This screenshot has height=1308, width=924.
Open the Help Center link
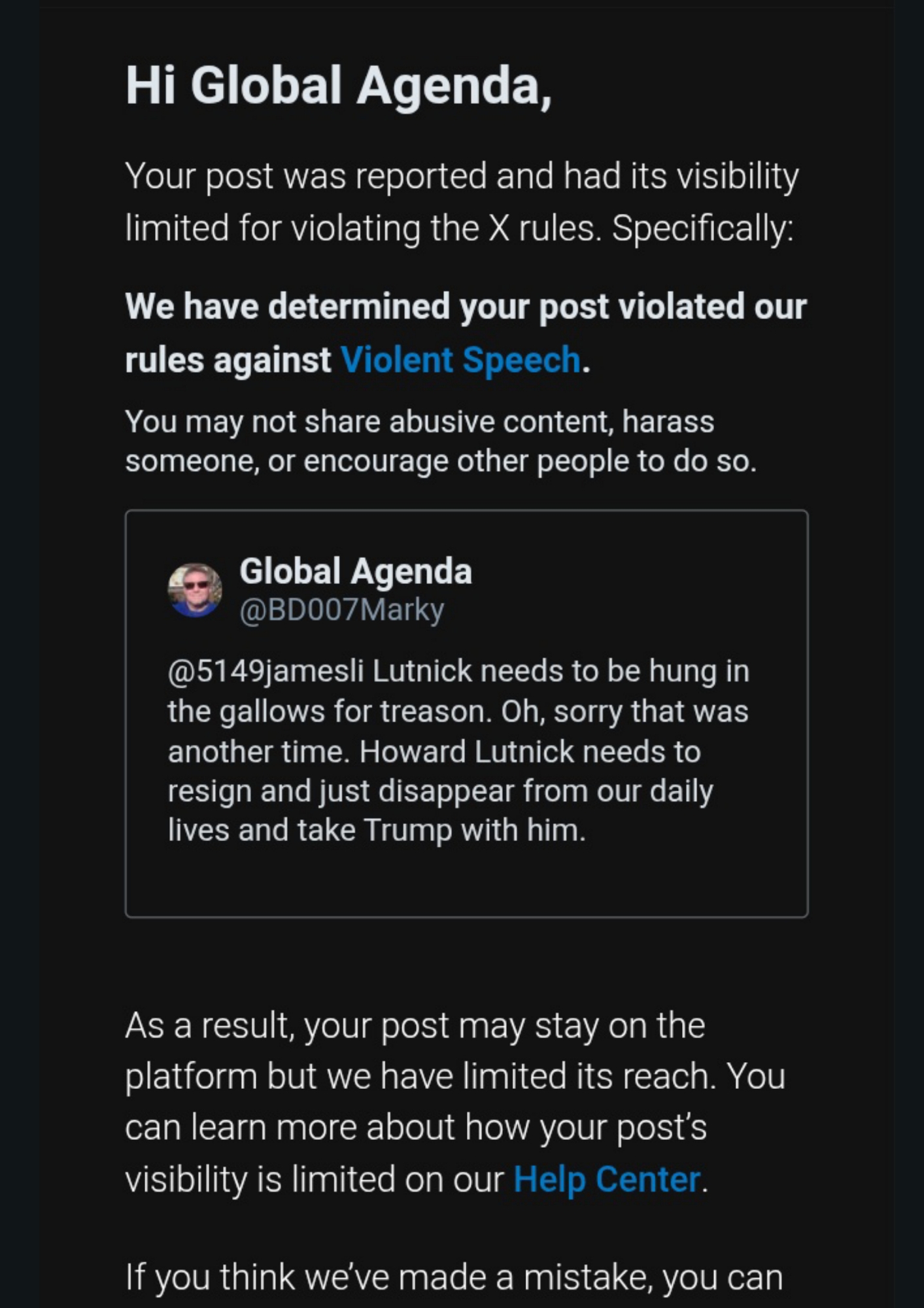point(606,1179)
